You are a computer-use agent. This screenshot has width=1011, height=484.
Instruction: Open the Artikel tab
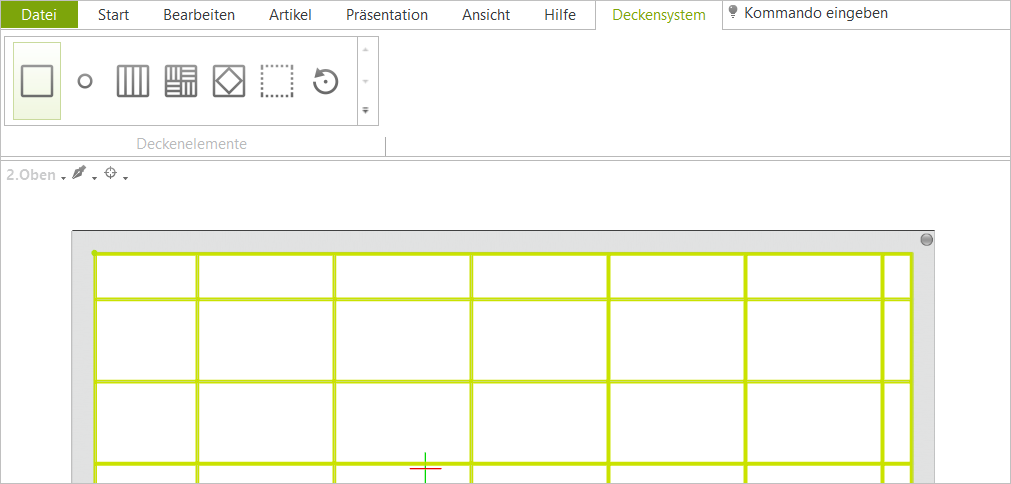coord(290,15)
